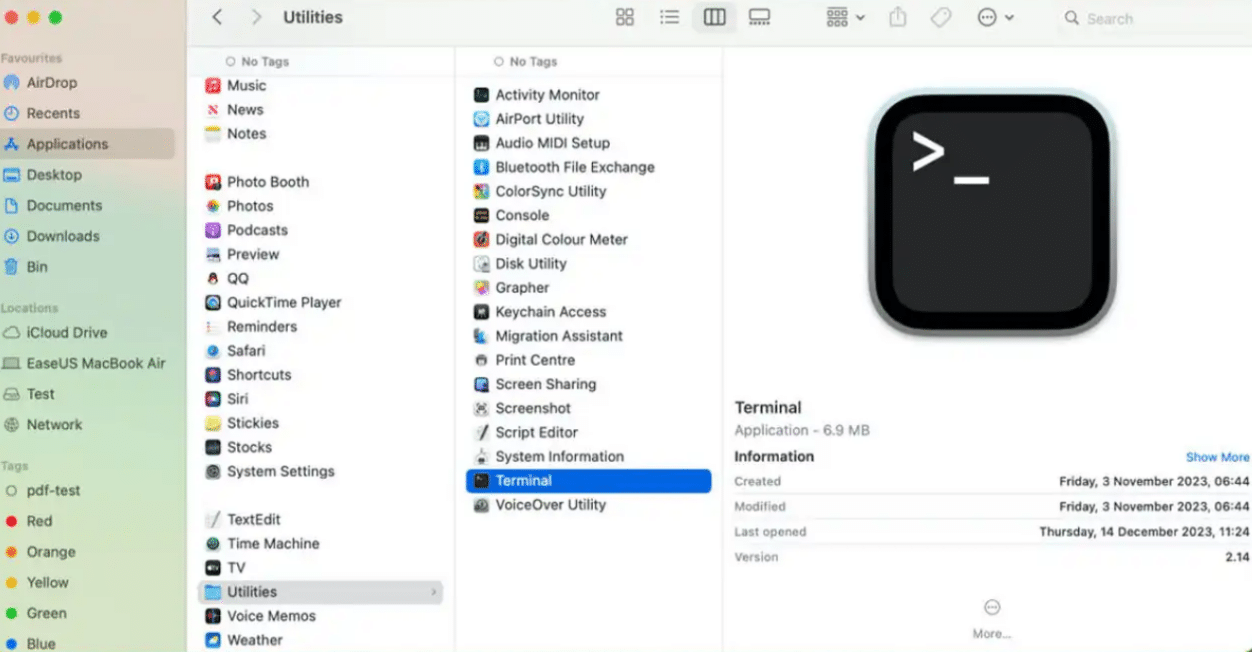The height and width of the screenshot is (652, 1252).
Task: Expand the Utilities folder chevron
Action: point(434,592)
